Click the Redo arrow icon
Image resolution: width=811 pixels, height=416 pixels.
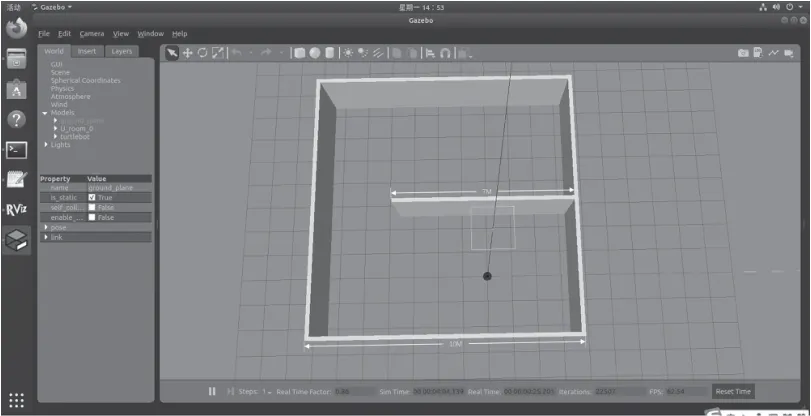[x=266, y=53]
